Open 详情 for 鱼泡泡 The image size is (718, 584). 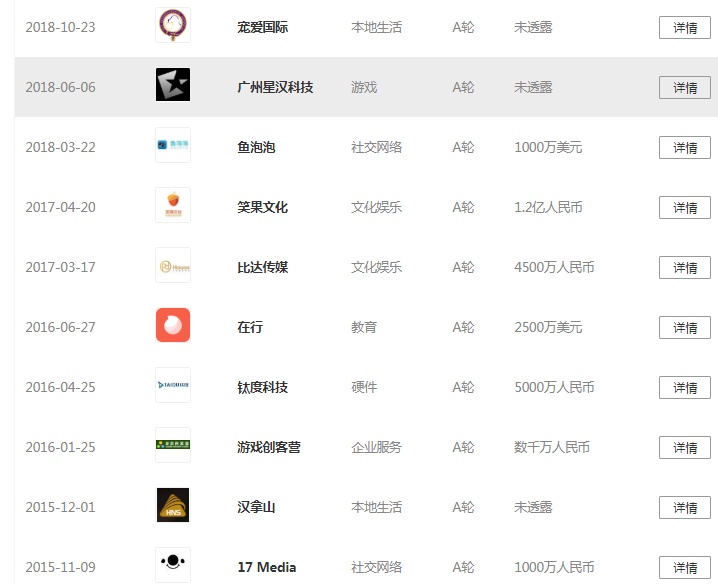tap(685, 147)
